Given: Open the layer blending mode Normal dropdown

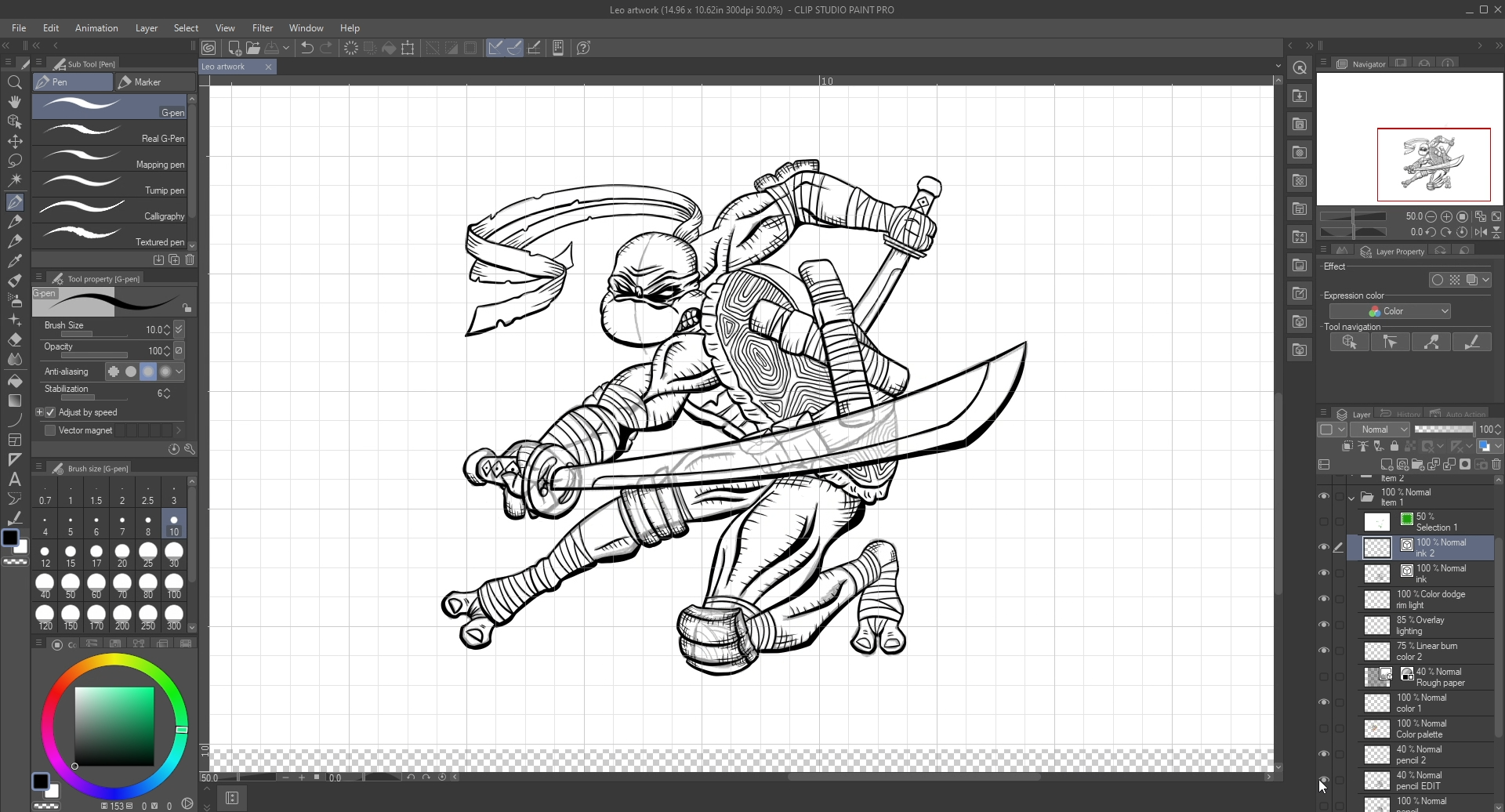Looking at the screenshot, I should (1380, 430).
